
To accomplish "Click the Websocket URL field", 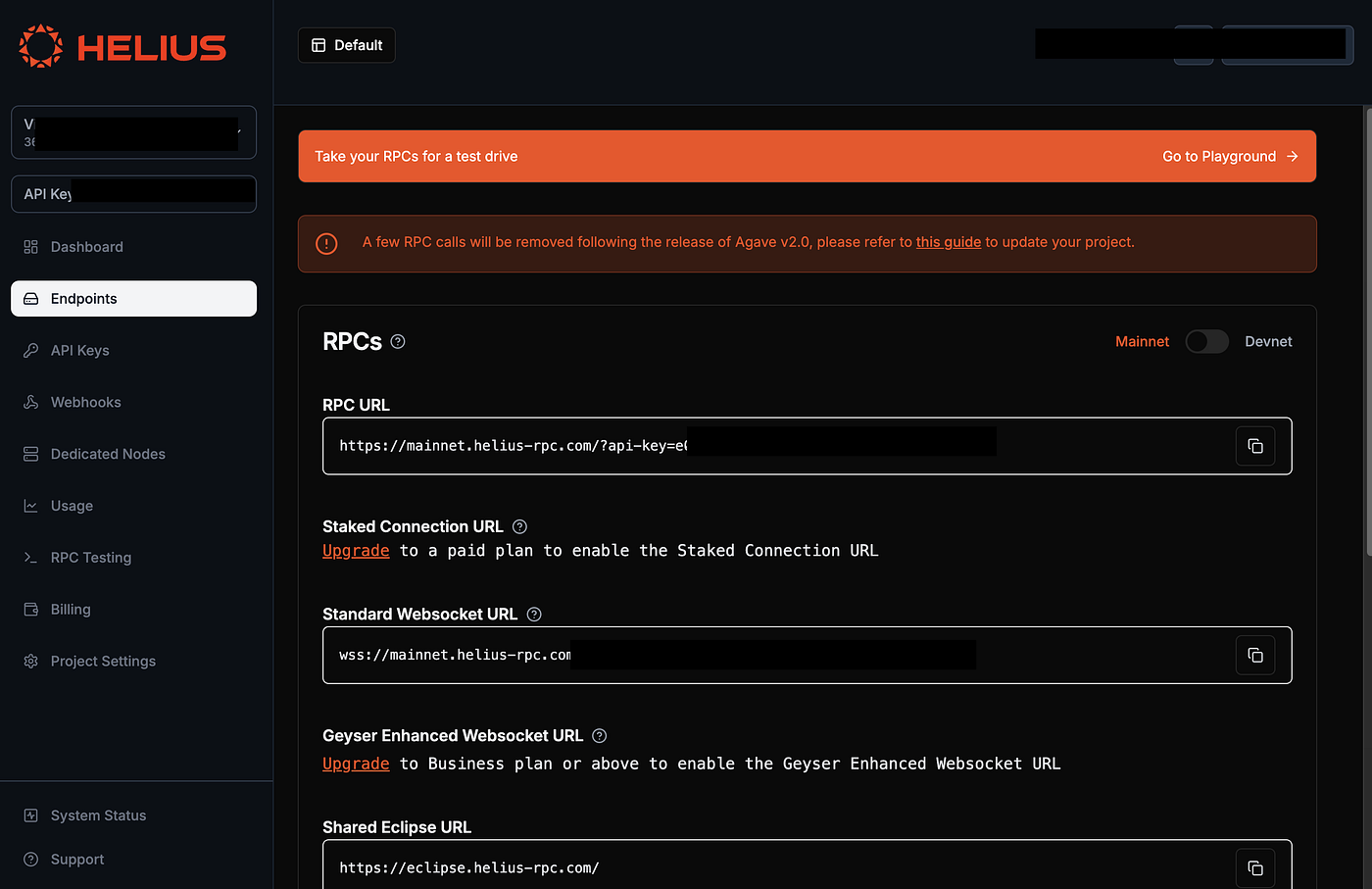I will click(x=807, y=655).
